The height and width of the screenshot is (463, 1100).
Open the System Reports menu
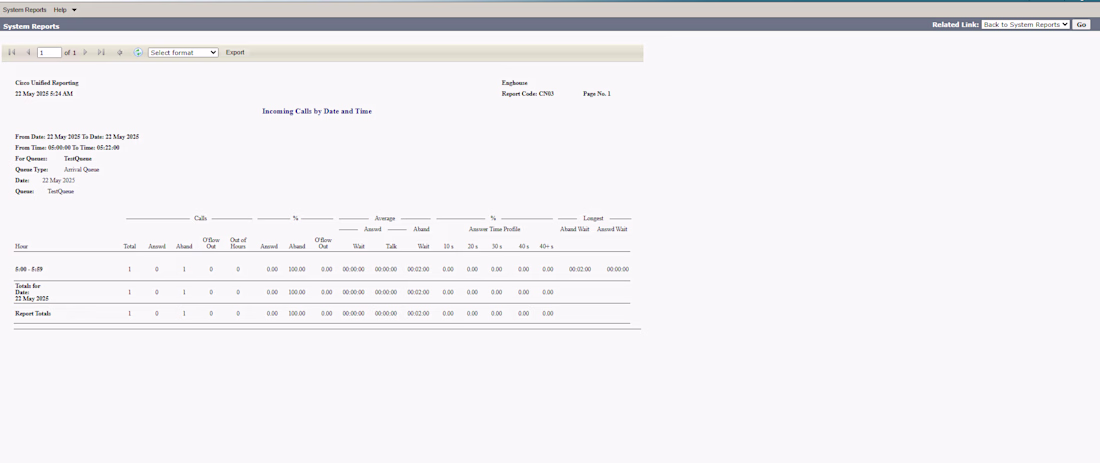tap(25, 10)
